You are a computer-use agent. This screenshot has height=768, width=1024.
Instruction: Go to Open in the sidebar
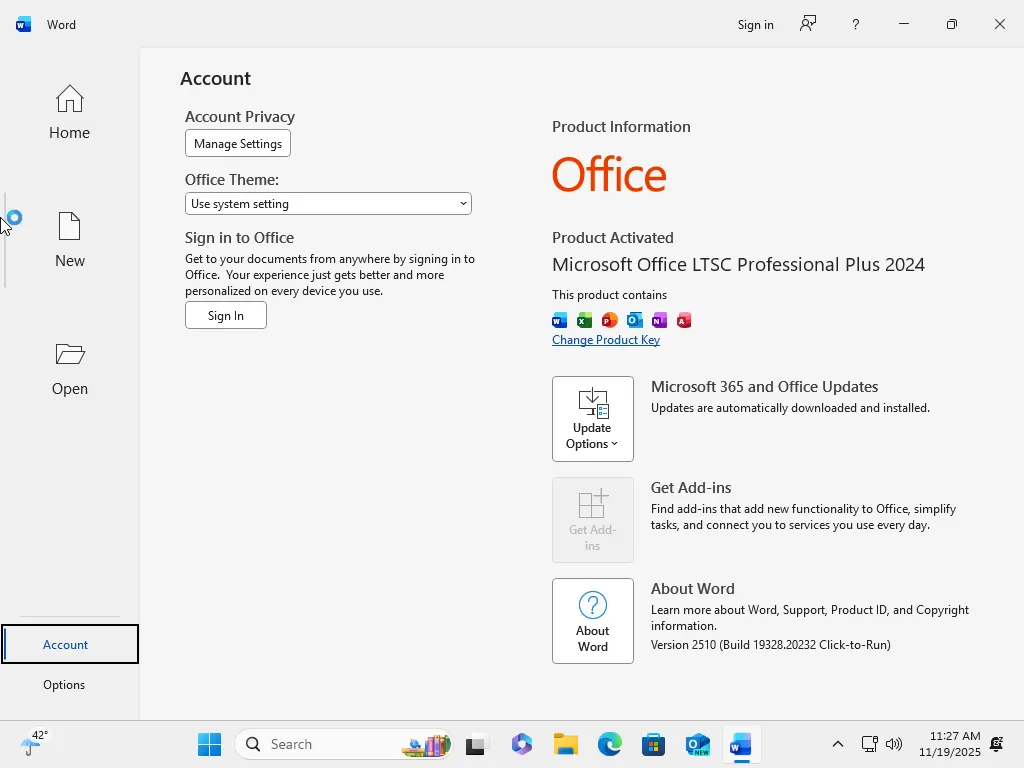coord(69,369)
